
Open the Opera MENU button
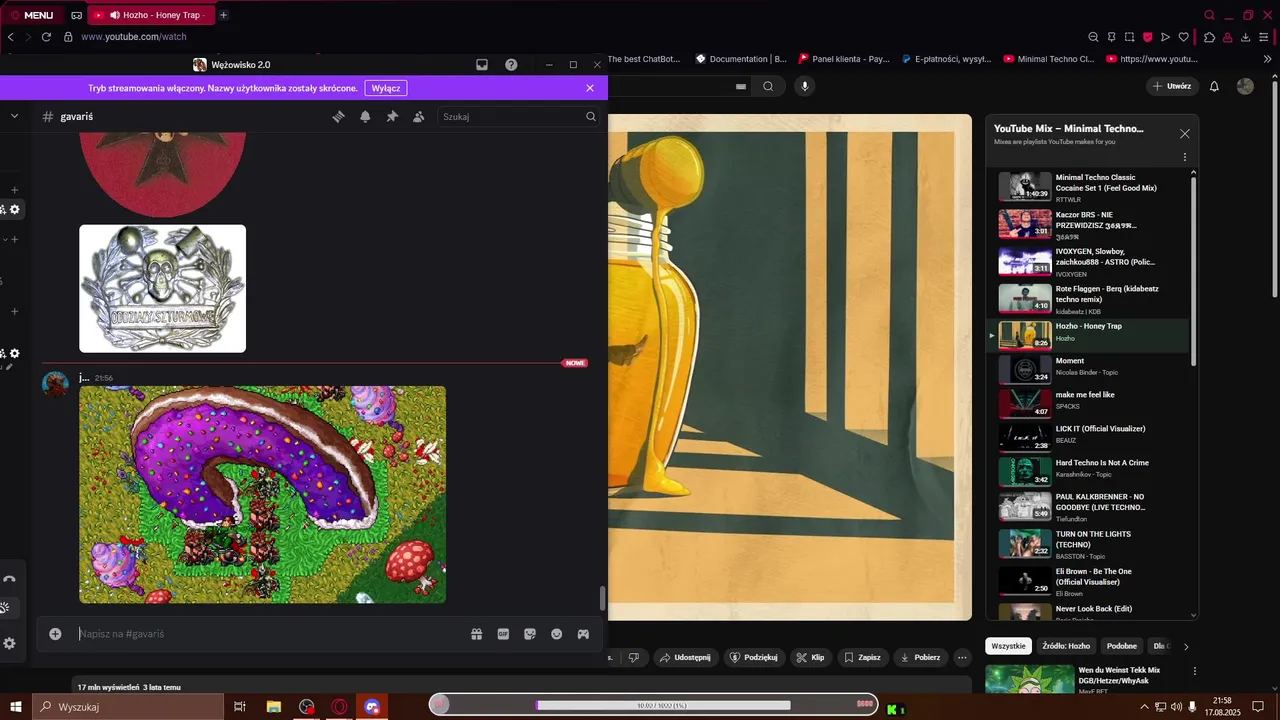(31, 15)
